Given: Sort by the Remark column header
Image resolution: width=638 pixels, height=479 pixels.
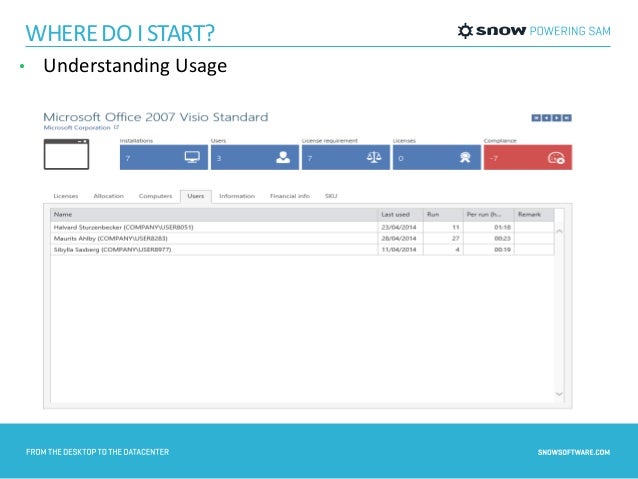Looking at the screenshot, I should click(x=534, y=214).
